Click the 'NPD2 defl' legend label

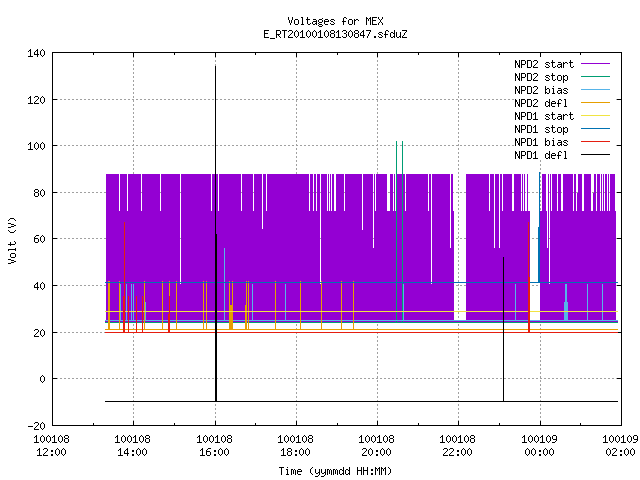point(541,103)
